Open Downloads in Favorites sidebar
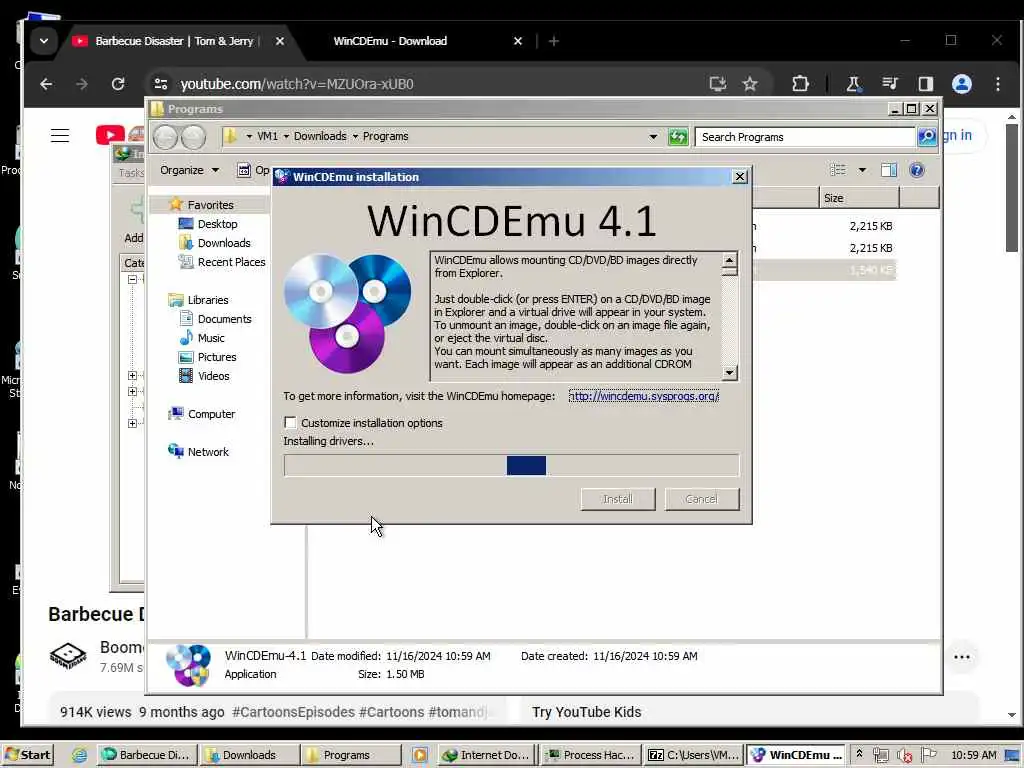 (x=224, y=243)
